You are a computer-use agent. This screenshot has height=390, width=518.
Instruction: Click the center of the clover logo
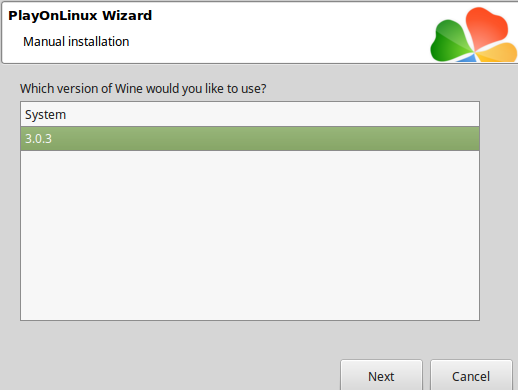[474, 52]
